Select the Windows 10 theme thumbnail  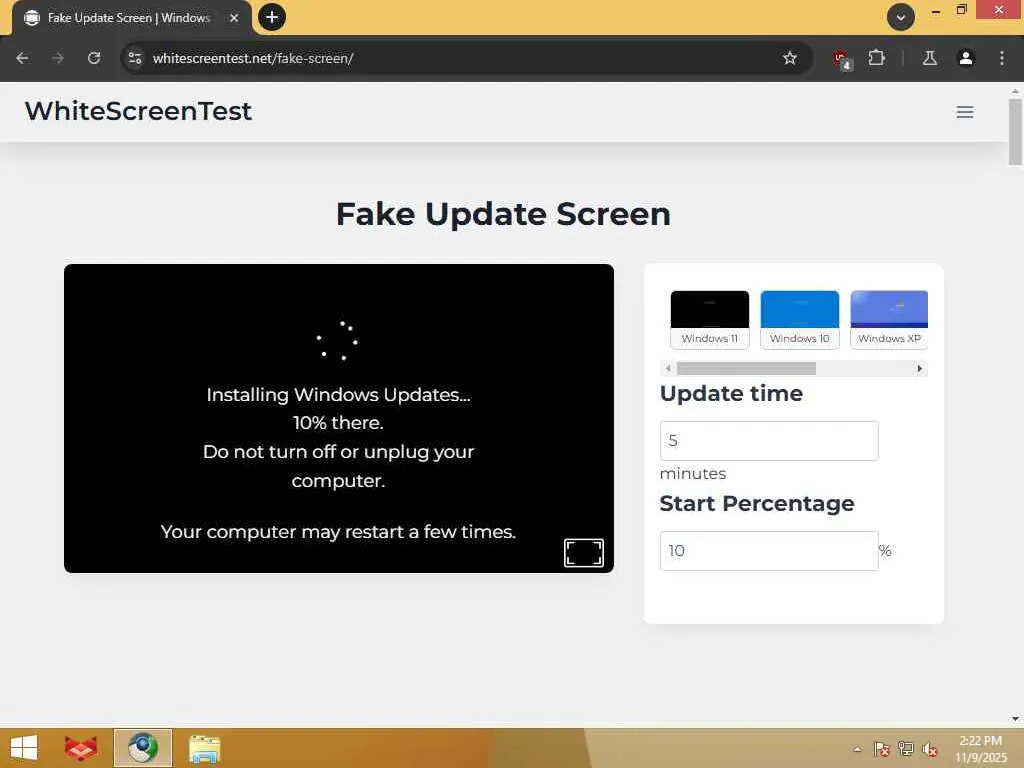click(799, 319)
